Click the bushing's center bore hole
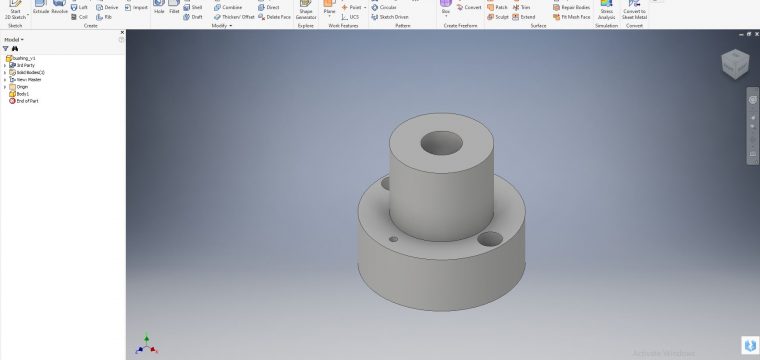Viewport: 760px width, 360px height. coord(441,143)
